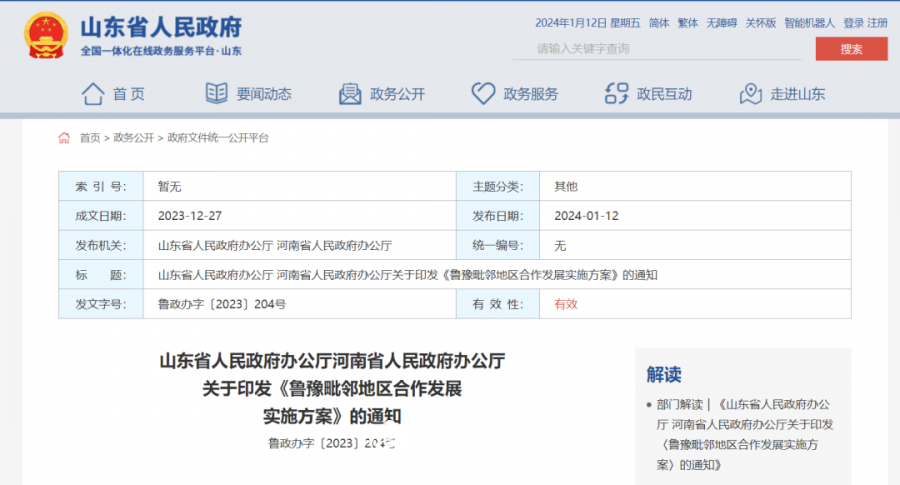Switch to 繁体 traditional Chinese
The height and width of the screenshot is (485, 900).
(688, 23)
